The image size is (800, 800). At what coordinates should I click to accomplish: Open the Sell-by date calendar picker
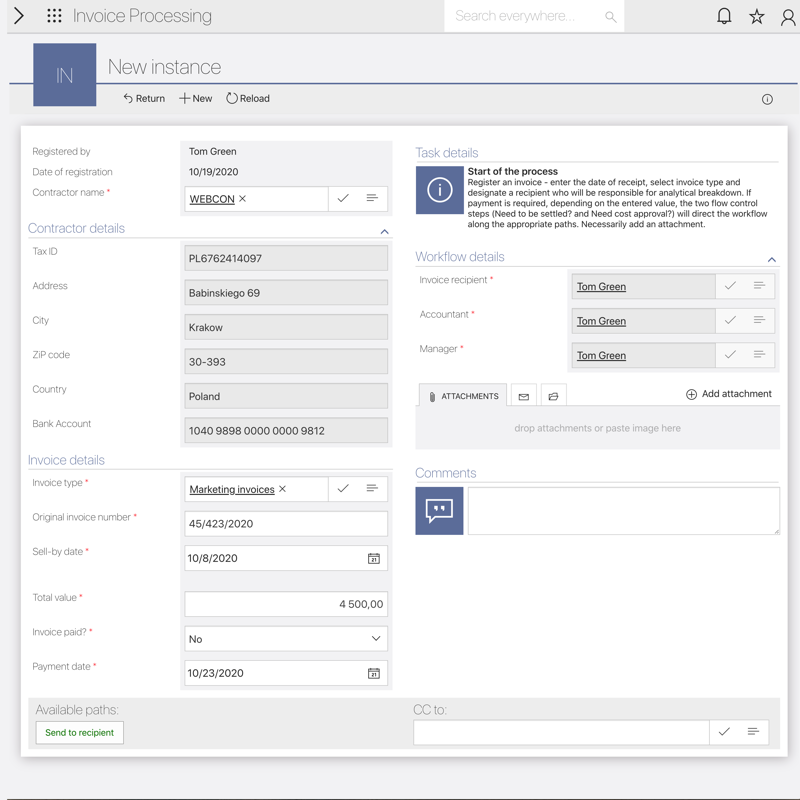[x=373, y=558]
